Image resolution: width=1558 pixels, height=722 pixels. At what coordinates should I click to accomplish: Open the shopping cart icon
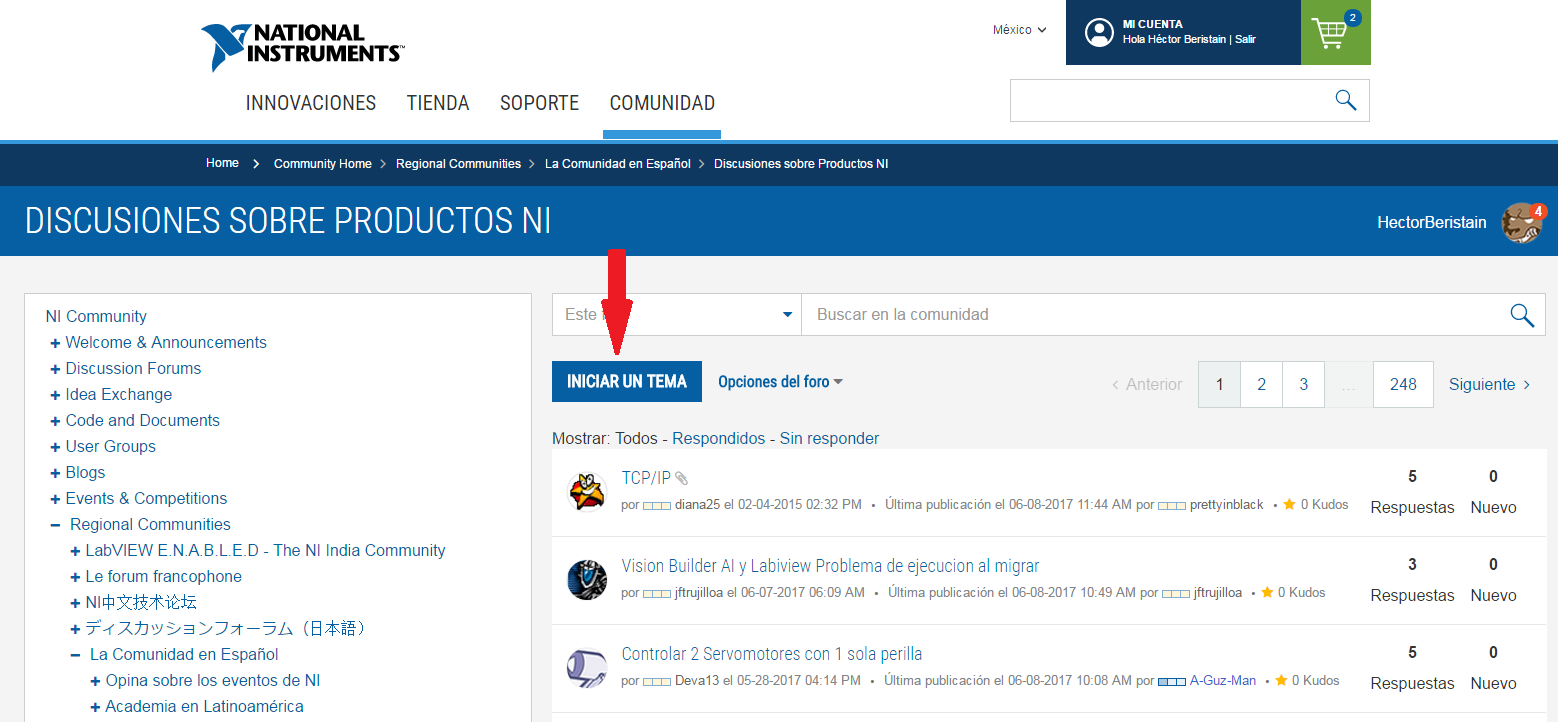click(x=1330, y=34)
